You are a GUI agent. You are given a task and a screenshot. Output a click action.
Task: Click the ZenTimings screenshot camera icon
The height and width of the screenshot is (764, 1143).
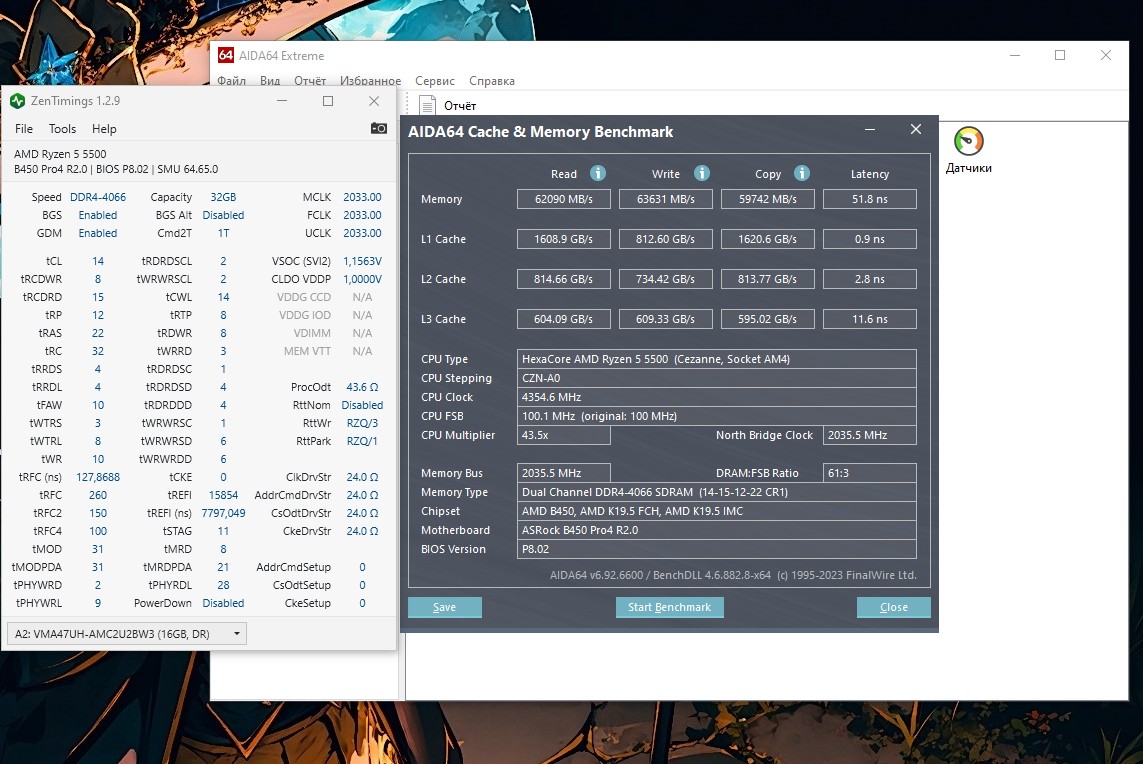tap(378, 128)
